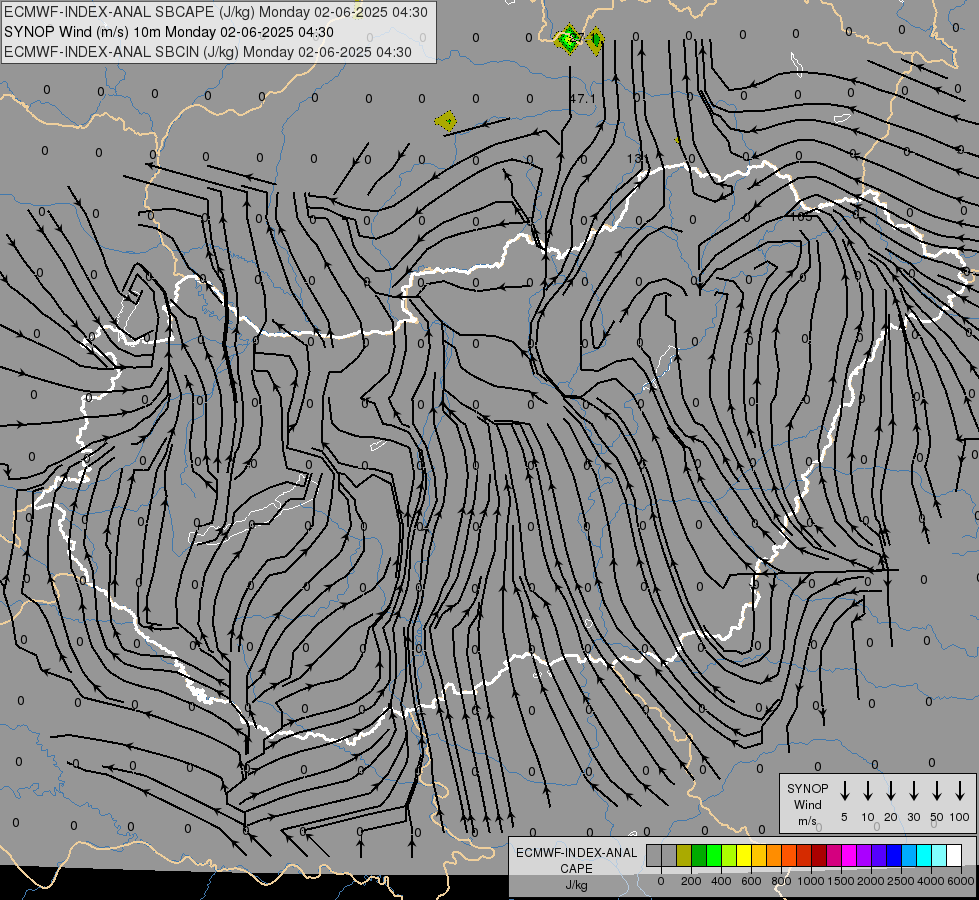Click the 'm/s' unit in wind legend
Image resolution: width=979 pixels, height=900 pixels.
pos(807,821)
